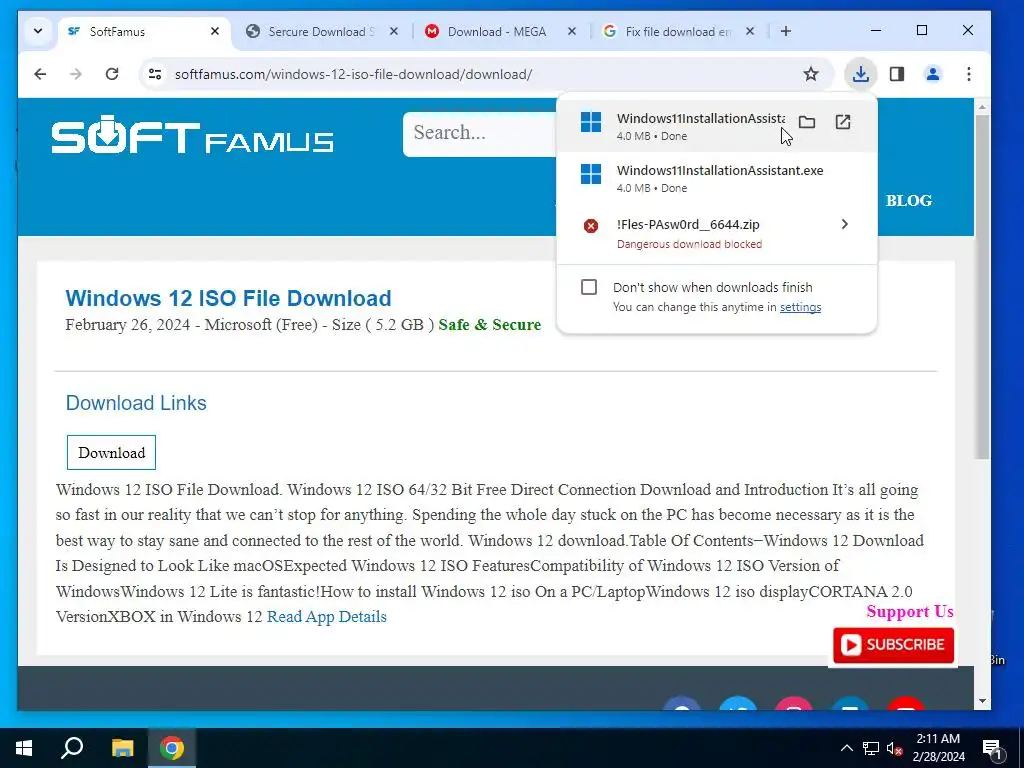Click the Download Links heading

pos(136,403)
